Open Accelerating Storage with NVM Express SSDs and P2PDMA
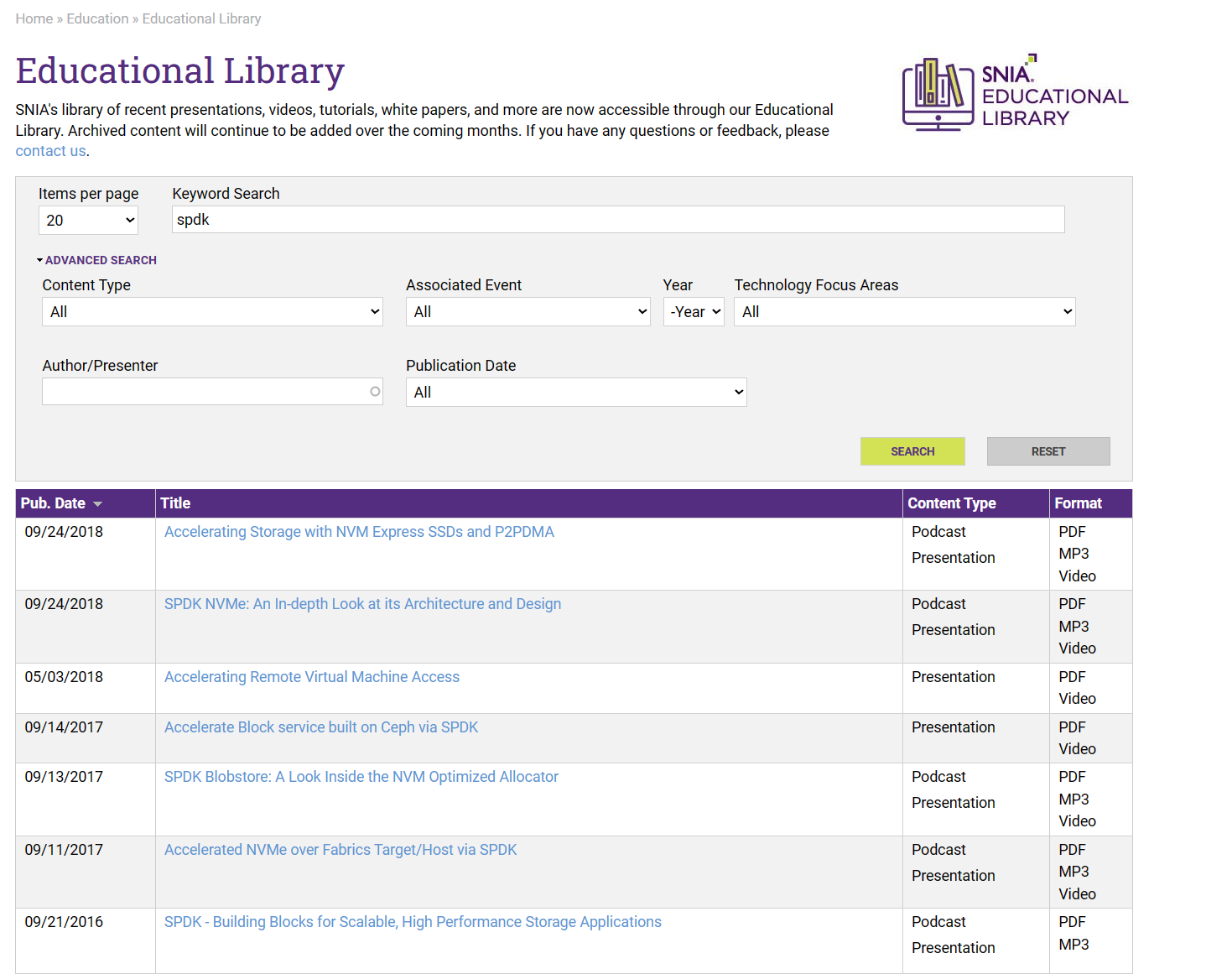 click(359, 532)
